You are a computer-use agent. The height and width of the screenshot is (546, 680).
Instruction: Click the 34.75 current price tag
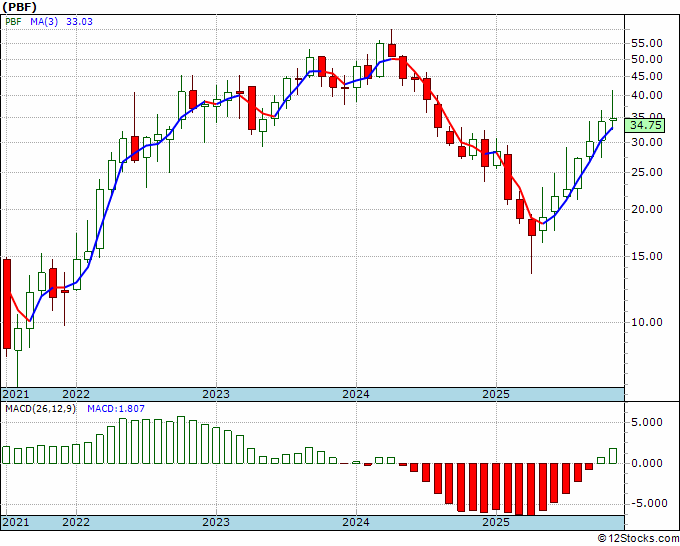point(646,125)
